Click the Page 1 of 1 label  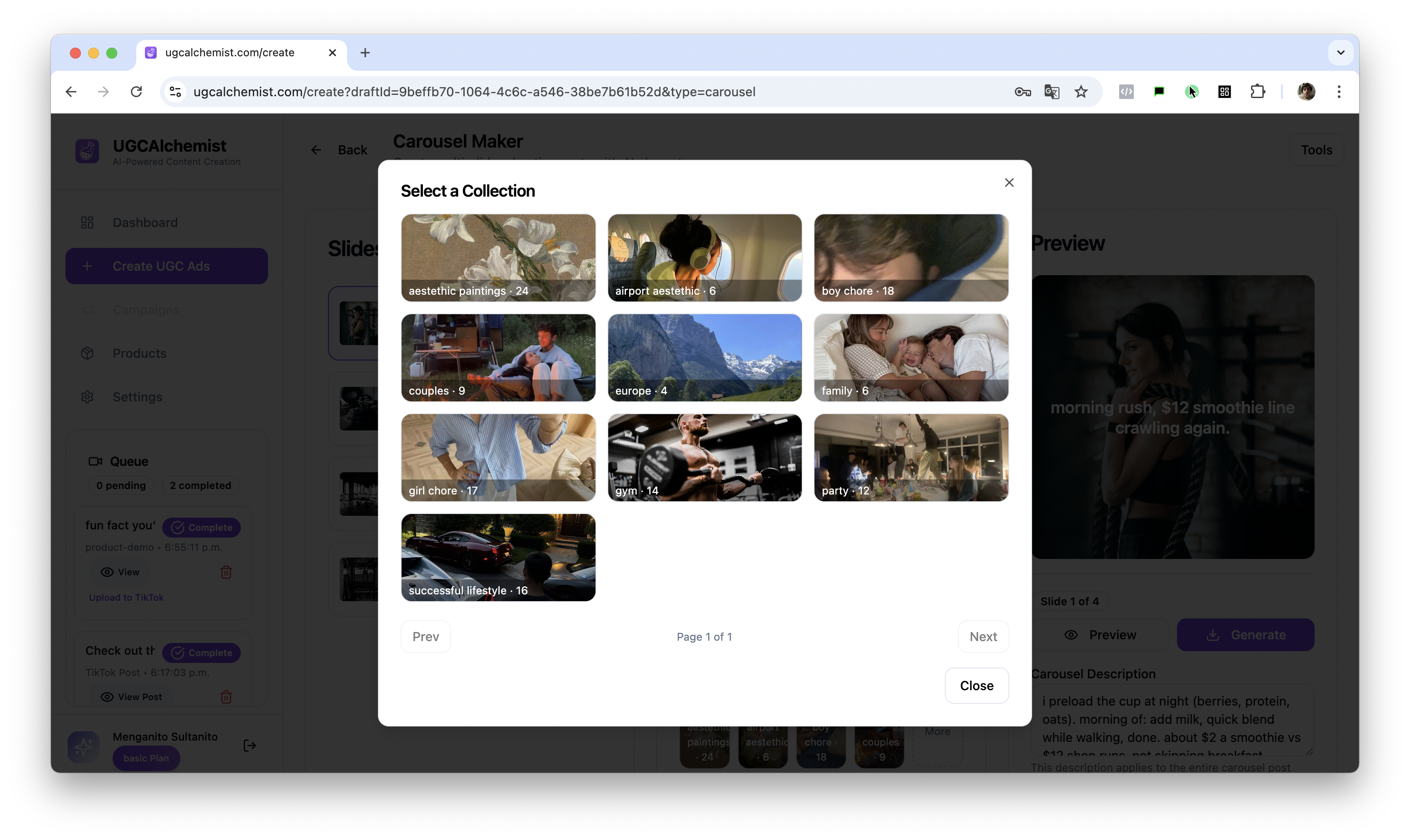(x=704, y=637)
